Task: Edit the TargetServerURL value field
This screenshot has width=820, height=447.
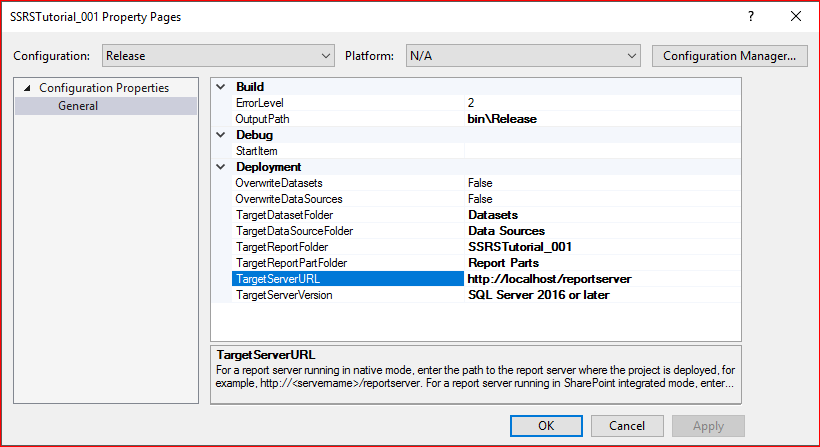Action: click(x=549, y=279)
